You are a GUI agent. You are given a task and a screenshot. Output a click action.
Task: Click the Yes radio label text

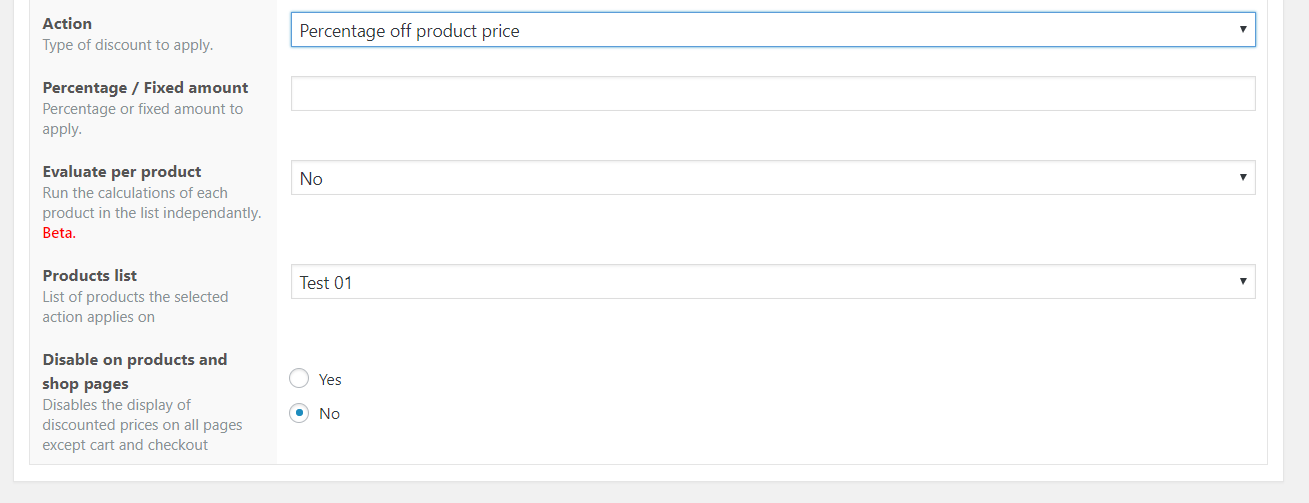coord(330,380)
